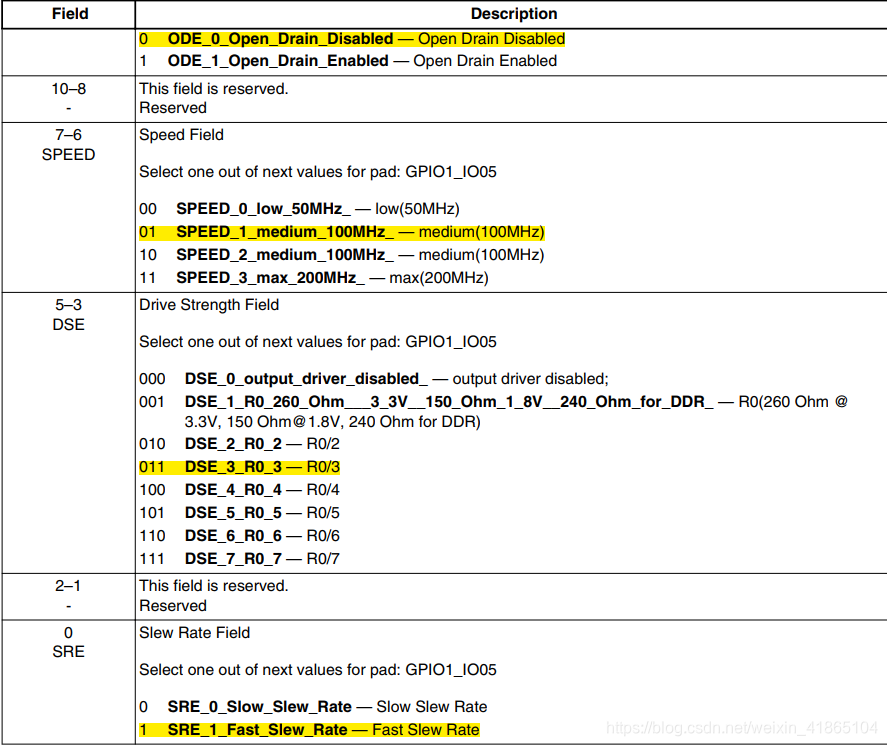Select the DSE_5_R0_5 row
Screen dimensions: 887x746
239,512
